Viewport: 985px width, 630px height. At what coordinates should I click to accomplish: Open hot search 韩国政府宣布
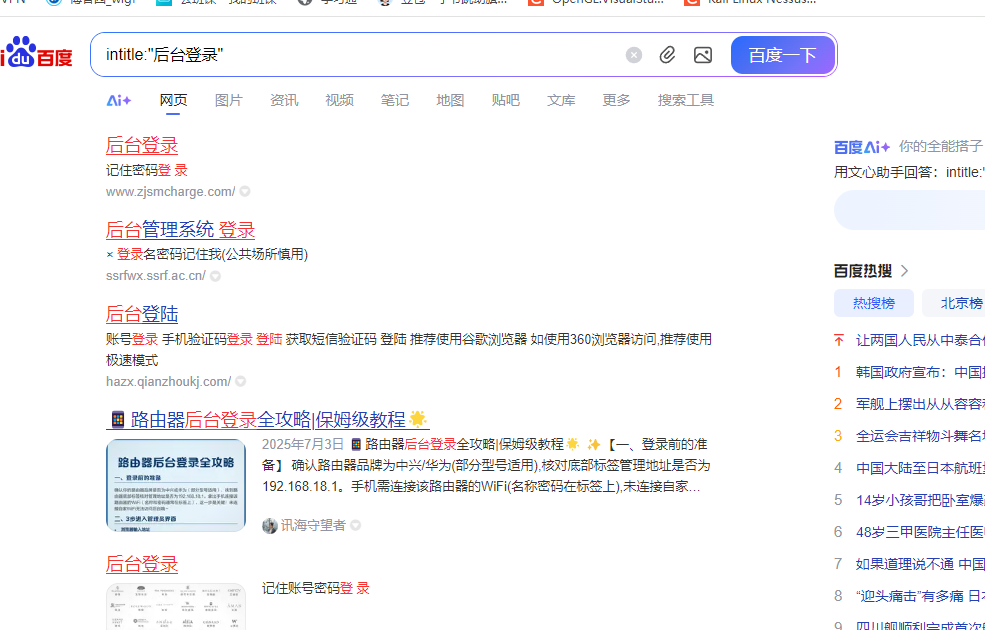pos(920,372)
